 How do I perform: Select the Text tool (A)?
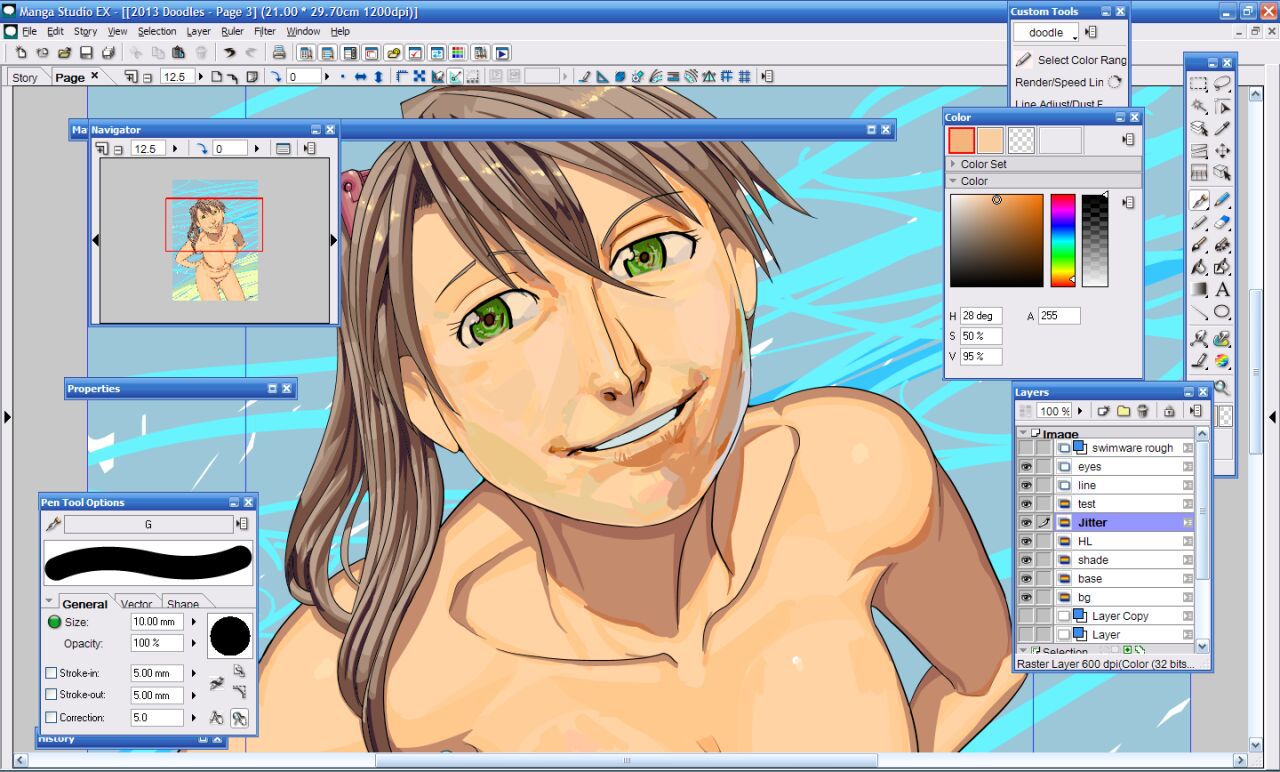1222,290
